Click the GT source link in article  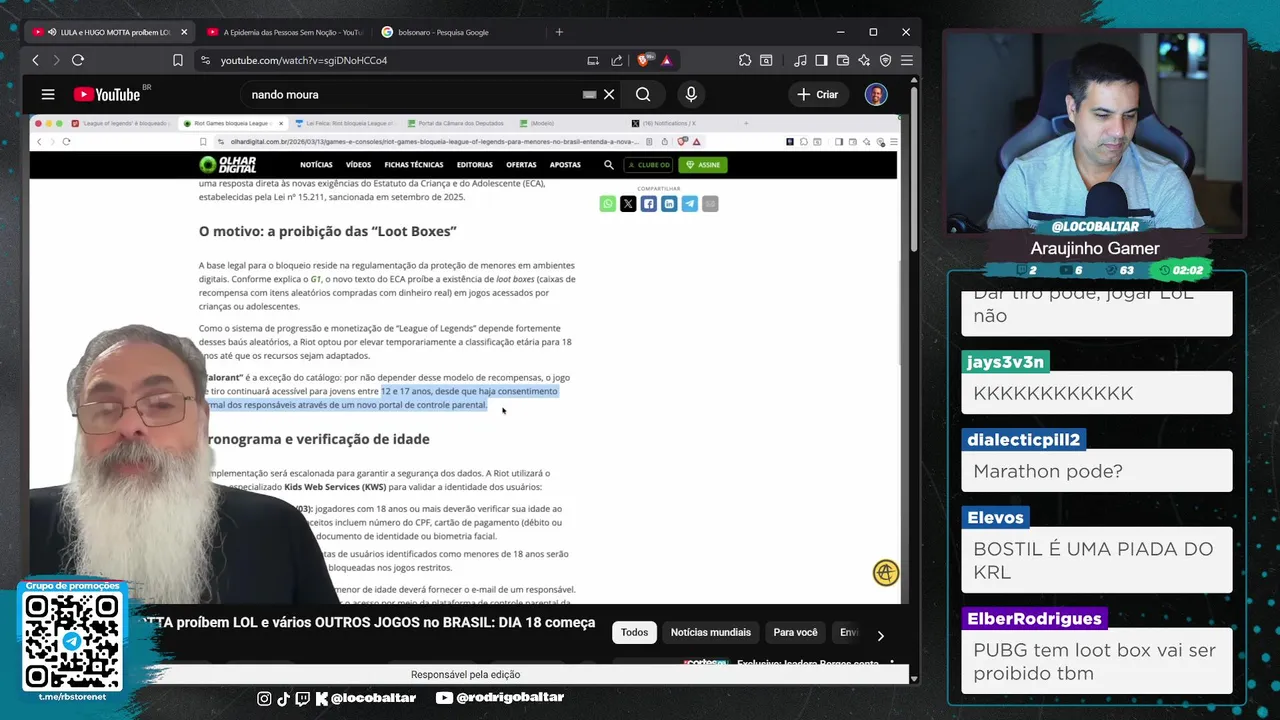click(x=316, y=279)
